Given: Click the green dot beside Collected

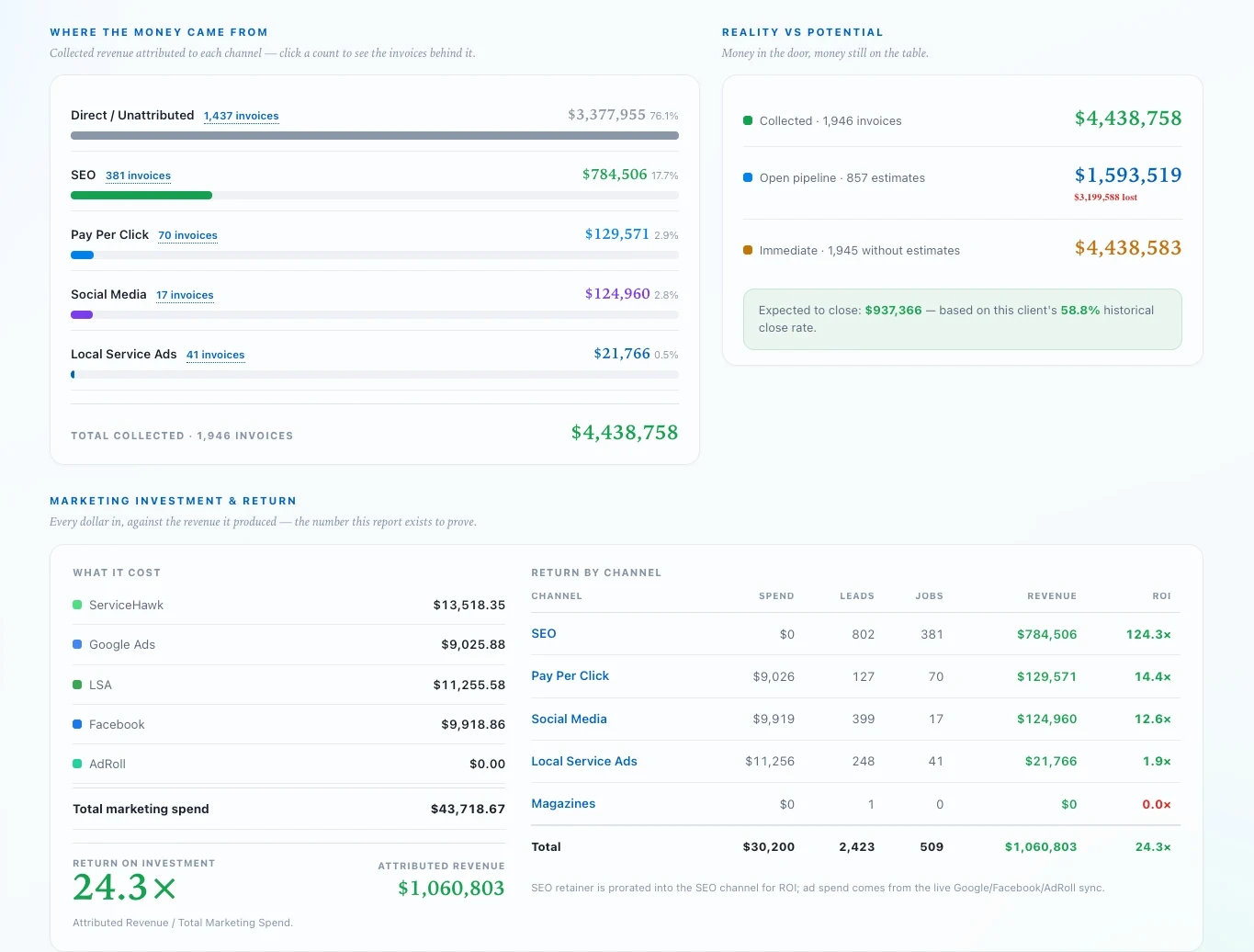Looking at the screenshot, I should pos(748,120).
